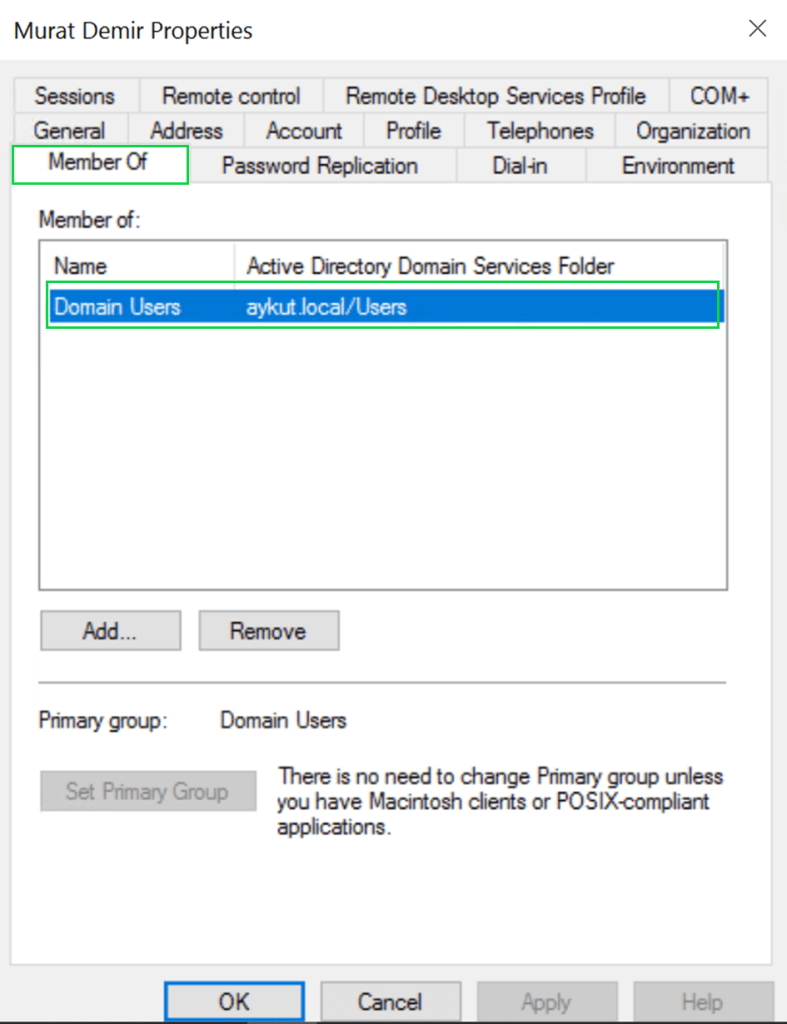Viewport: 787px width, 1024px height.
Task: Switch to the General tab
Action: 69,131
